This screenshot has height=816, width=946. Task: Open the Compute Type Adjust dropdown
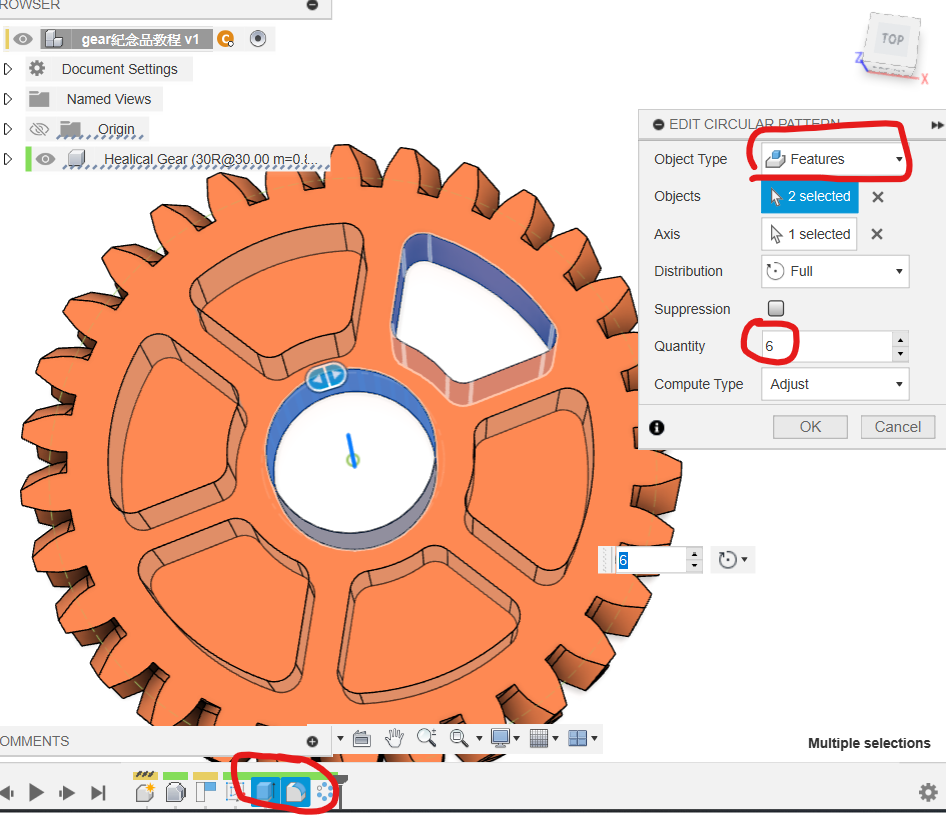point(834,384)
